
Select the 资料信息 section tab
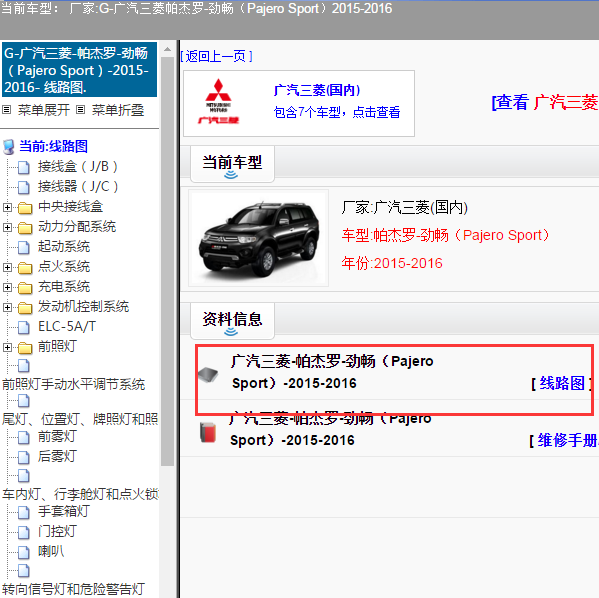232,321
